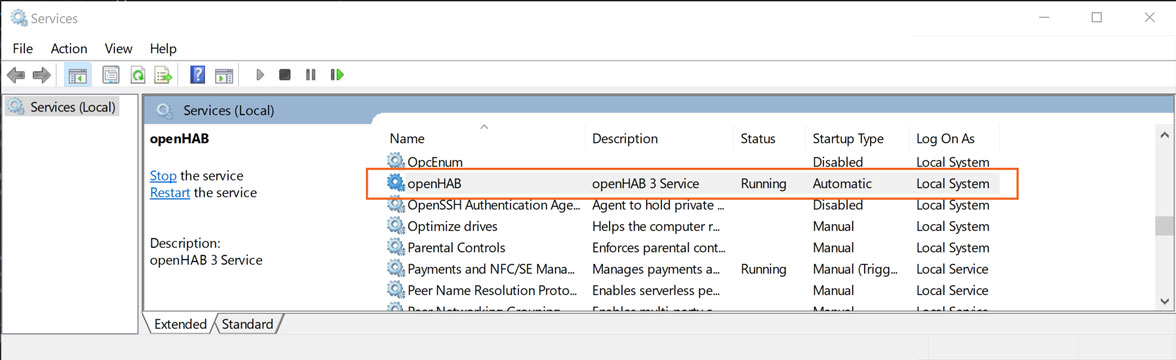Screen dimensions: 1176x360
Task: Sort by the Log On As column header
Action: pyautogui.click(x=946, y=139)
